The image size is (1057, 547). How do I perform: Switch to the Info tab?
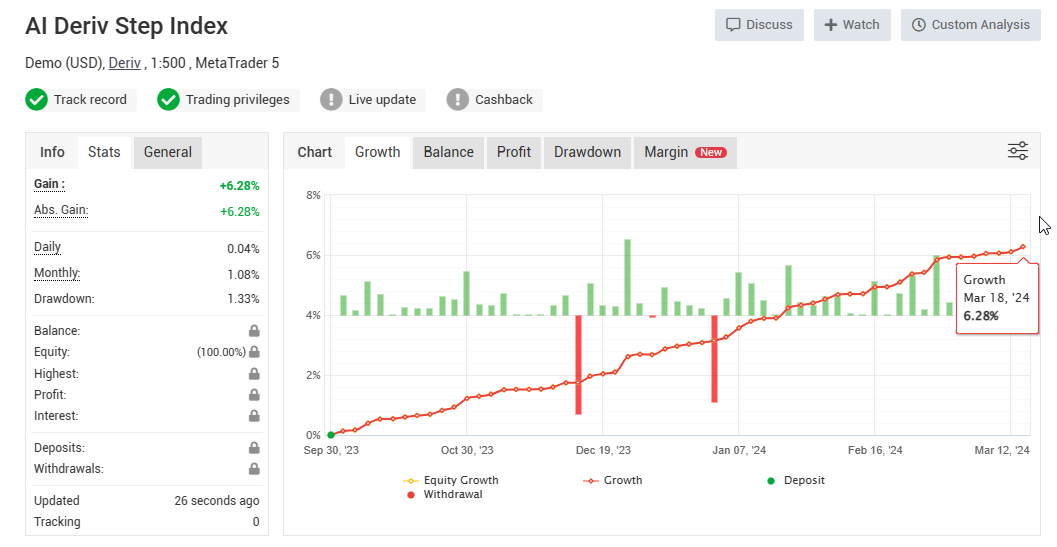52,152
